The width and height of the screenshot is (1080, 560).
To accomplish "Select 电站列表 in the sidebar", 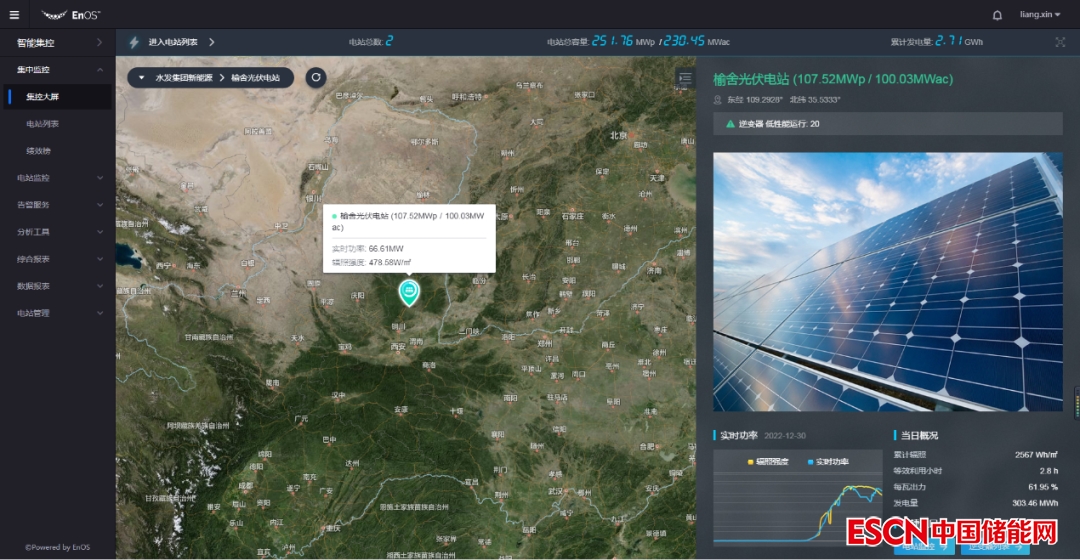I will coord(43,124).
